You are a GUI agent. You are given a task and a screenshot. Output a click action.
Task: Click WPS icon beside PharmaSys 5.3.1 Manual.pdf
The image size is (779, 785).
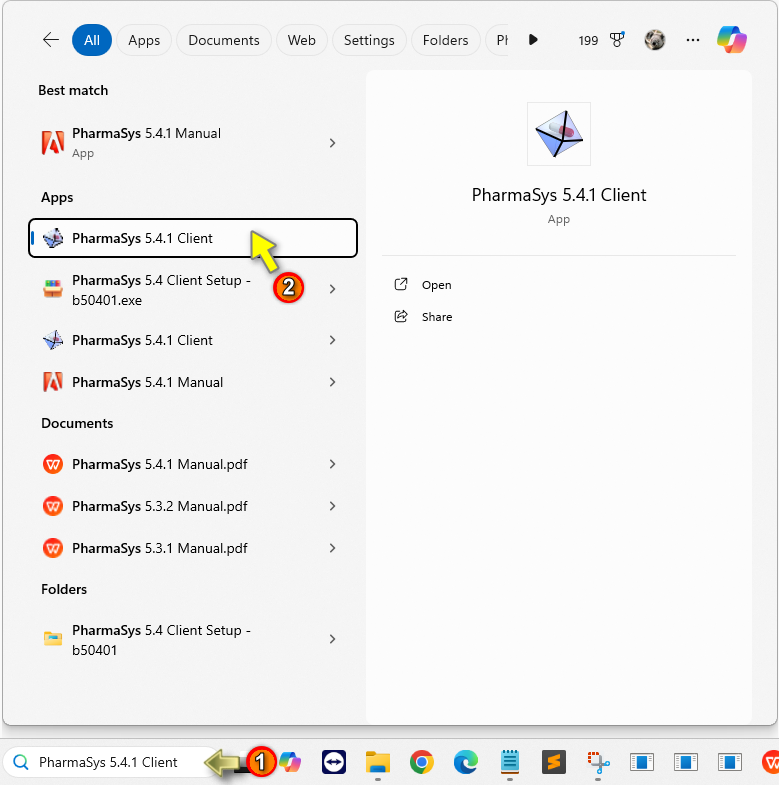point(53,548)
